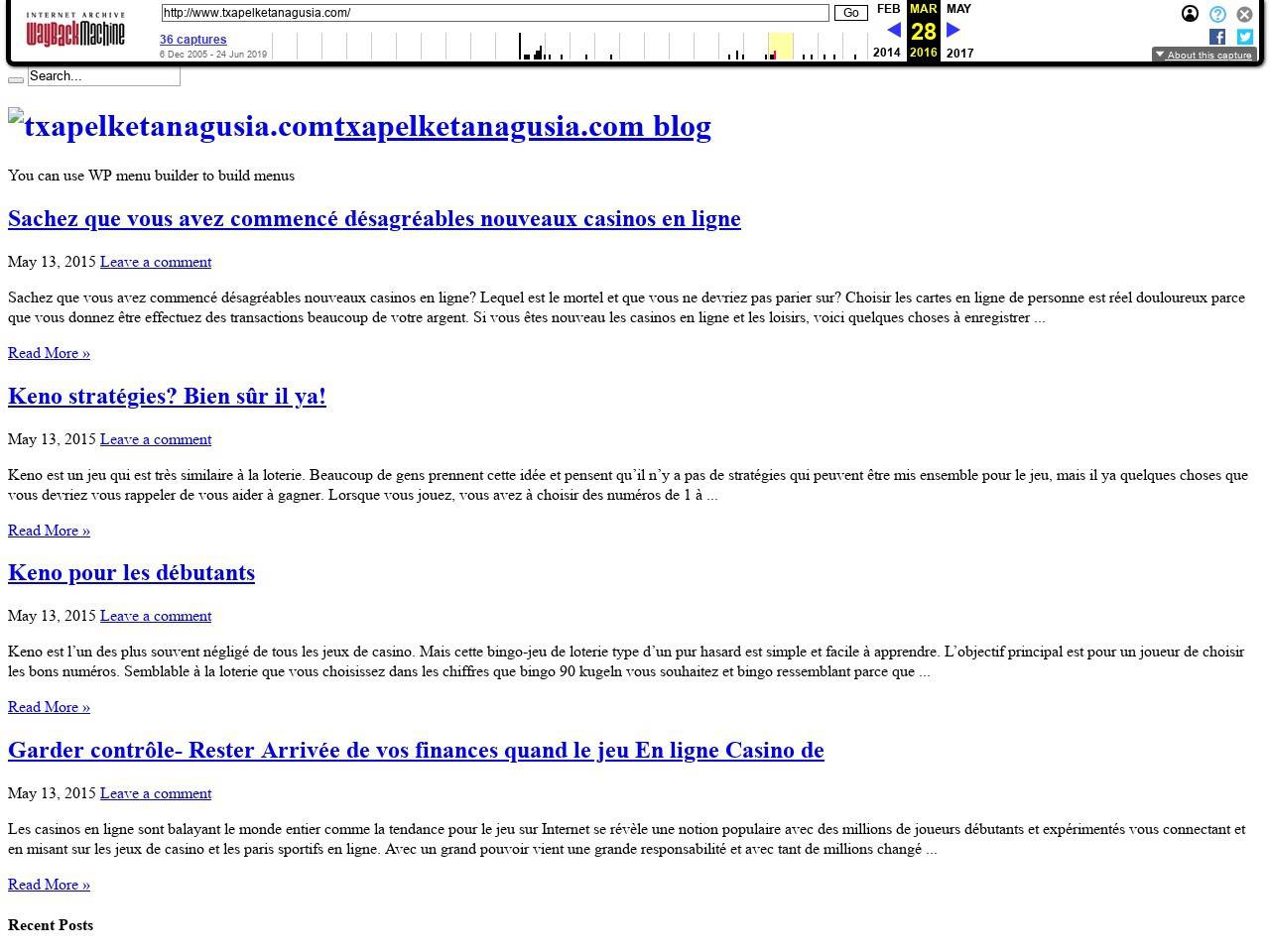Select the highlighted 2016 timeline region
The width and height of the screenshot is (1270, 952).
tap(781, 46)
